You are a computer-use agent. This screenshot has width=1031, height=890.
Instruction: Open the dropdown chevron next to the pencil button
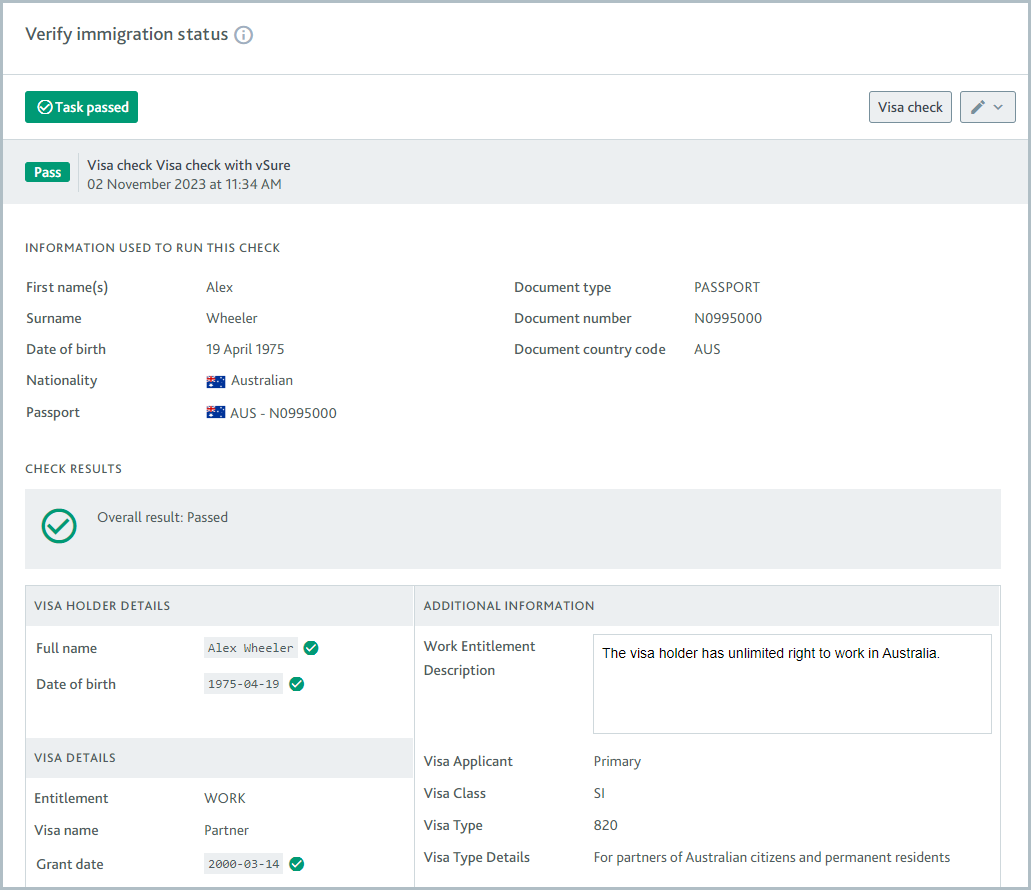click(x=998, y=107)
